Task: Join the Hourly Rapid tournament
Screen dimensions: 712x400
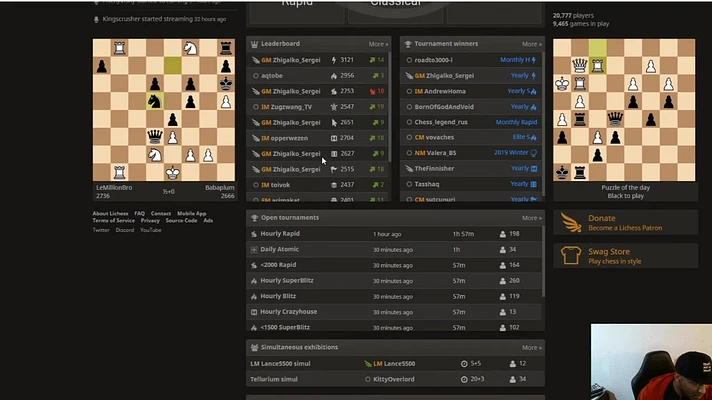Action: coord(394,234)
